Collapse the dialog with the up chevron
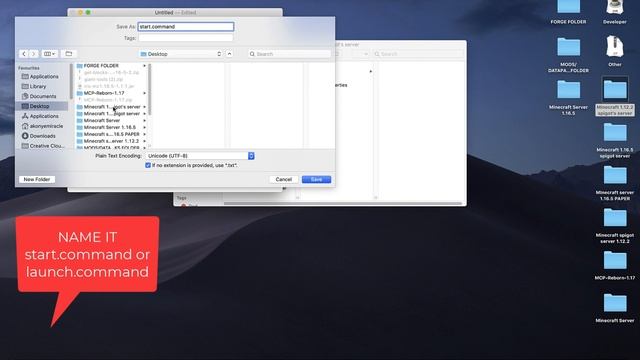The height and width of the screenshot is (360, 640). click(229, 54)
